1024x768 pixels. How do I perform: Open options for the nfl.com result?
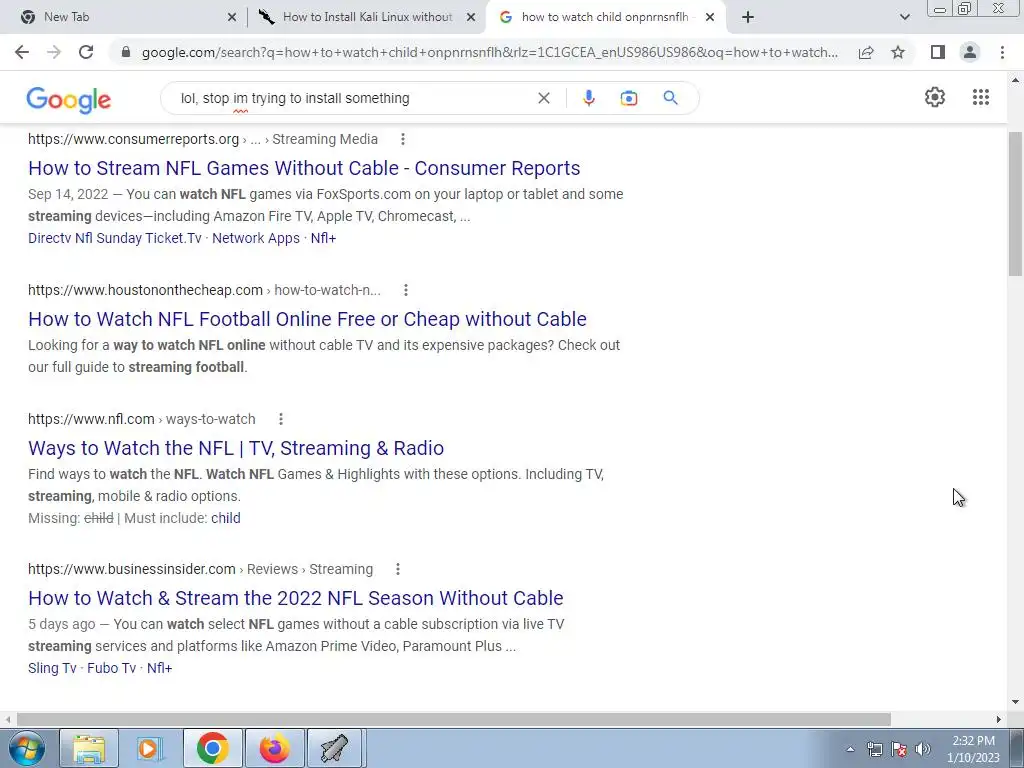coord(281,419)
